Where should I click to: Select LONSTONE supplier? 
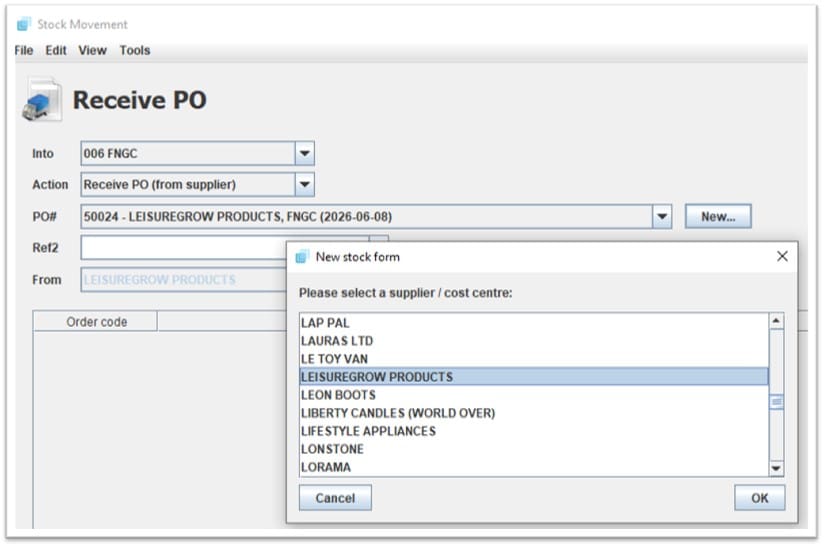pyautogui.click(x=534, y=449)
